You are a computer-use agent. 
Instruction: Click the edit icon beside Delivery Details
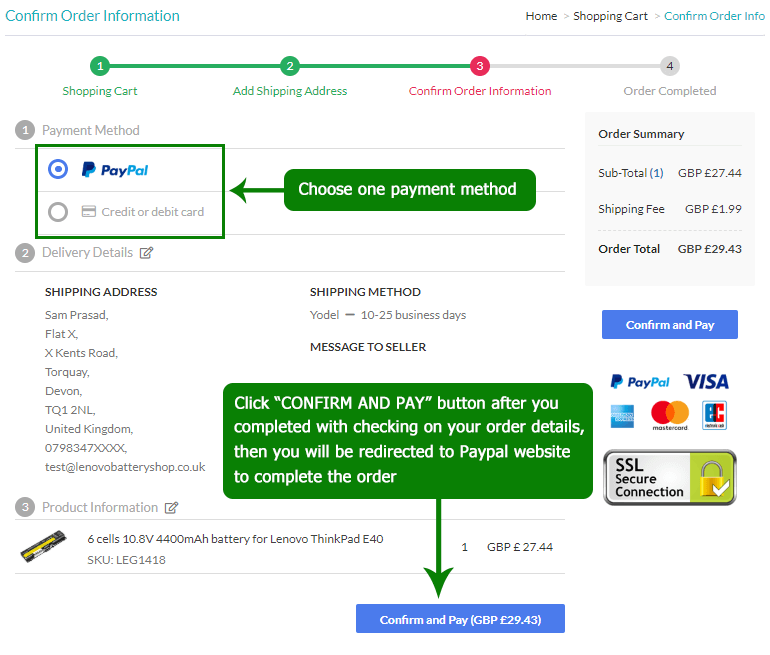tap(147, 253)
